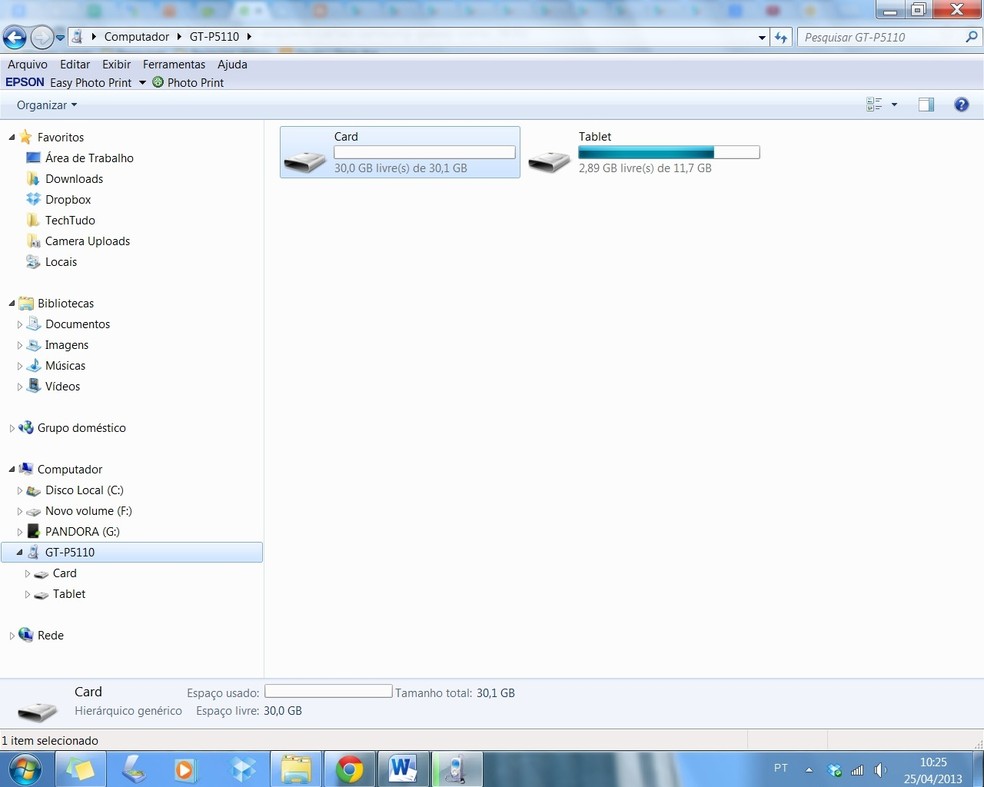Screen dimensions: 984x787
Task: Open the Ajuda menu
Action: coord(232,64)
